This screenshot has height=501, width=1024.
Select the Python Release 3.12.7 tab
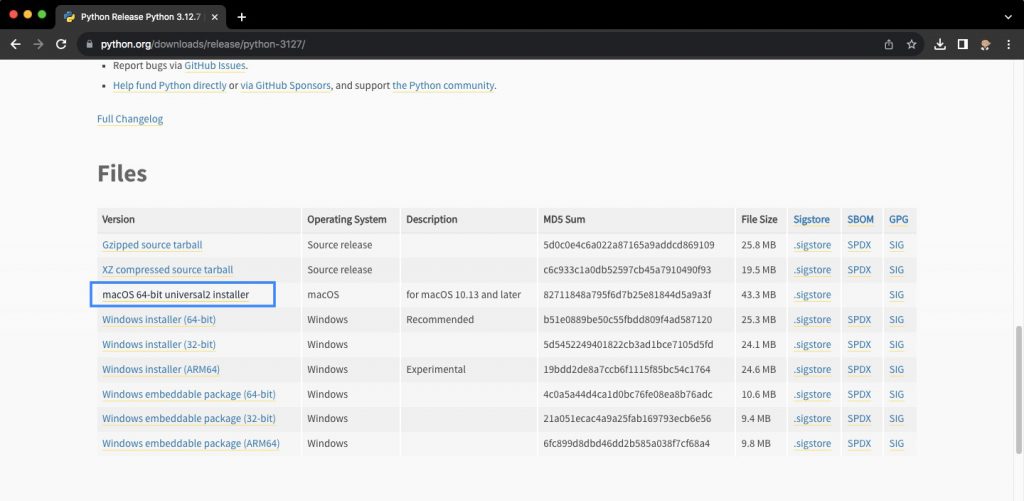click(140, 17)
